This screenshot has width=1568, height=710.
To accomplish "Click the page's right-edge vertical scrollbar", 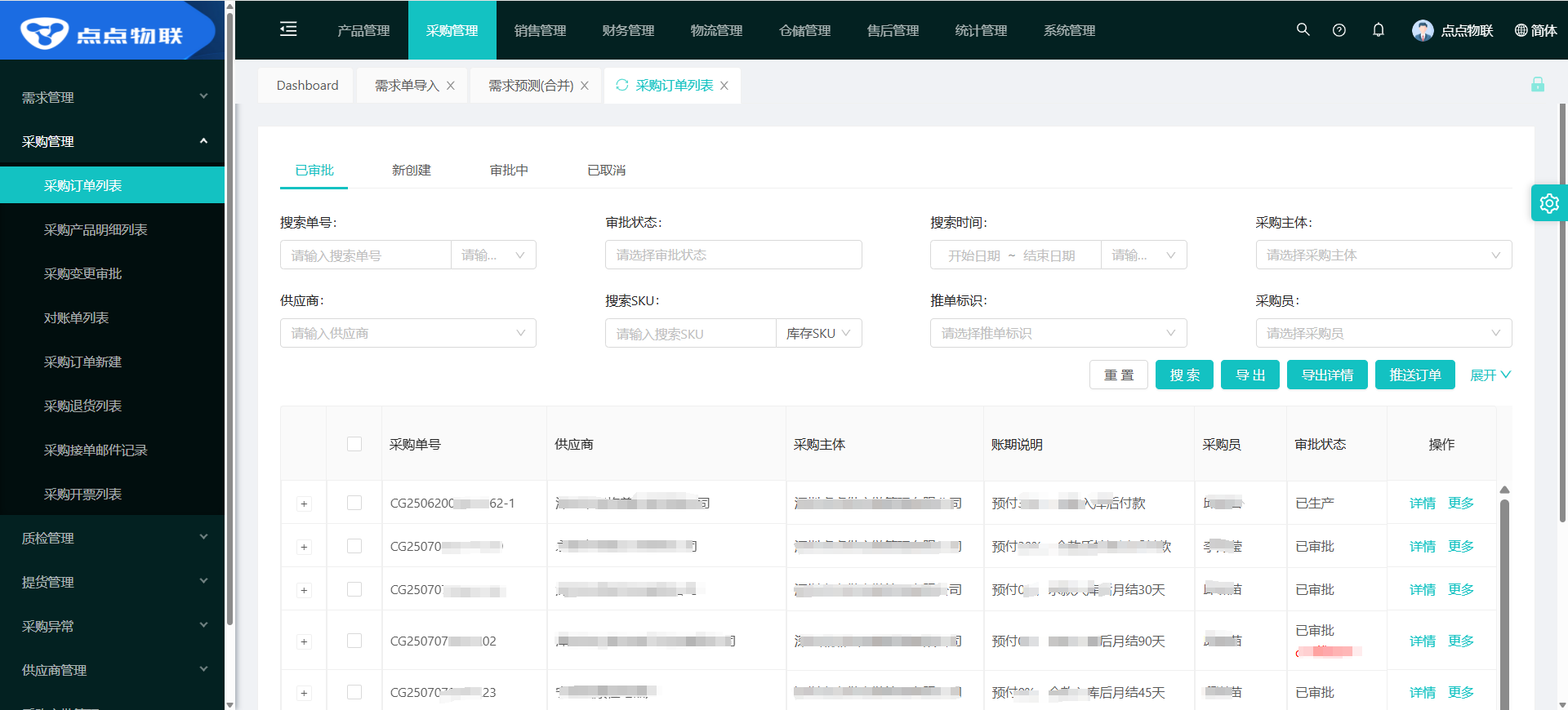I will coord(1563,313).
